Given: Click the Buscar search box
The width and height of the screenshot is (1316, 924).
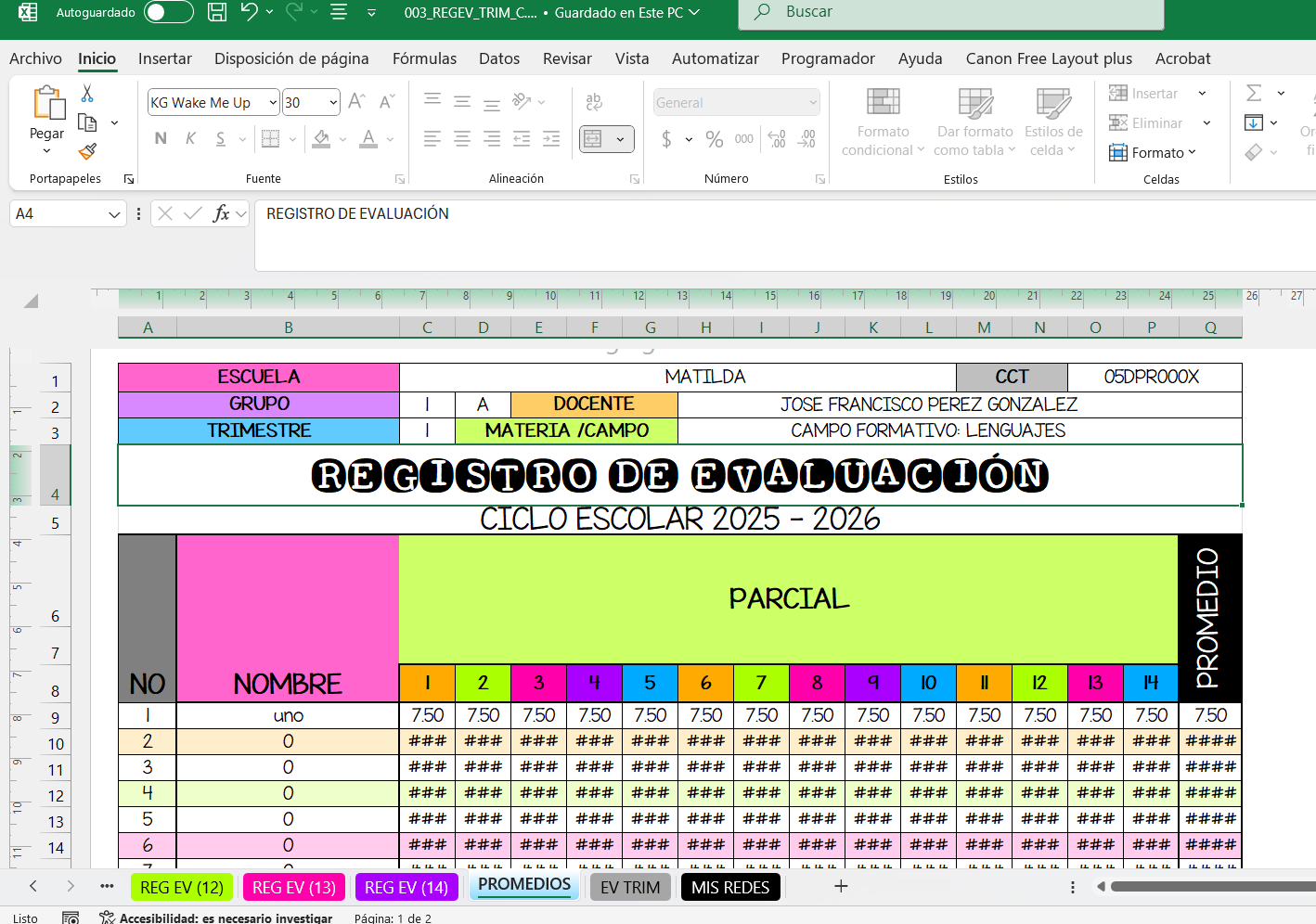Looking at the screenshot, I should [950, 12].
